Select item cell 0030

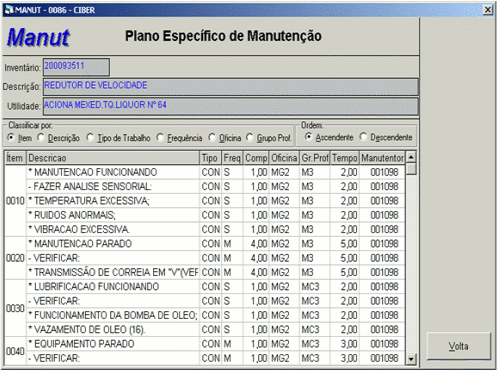15,308
